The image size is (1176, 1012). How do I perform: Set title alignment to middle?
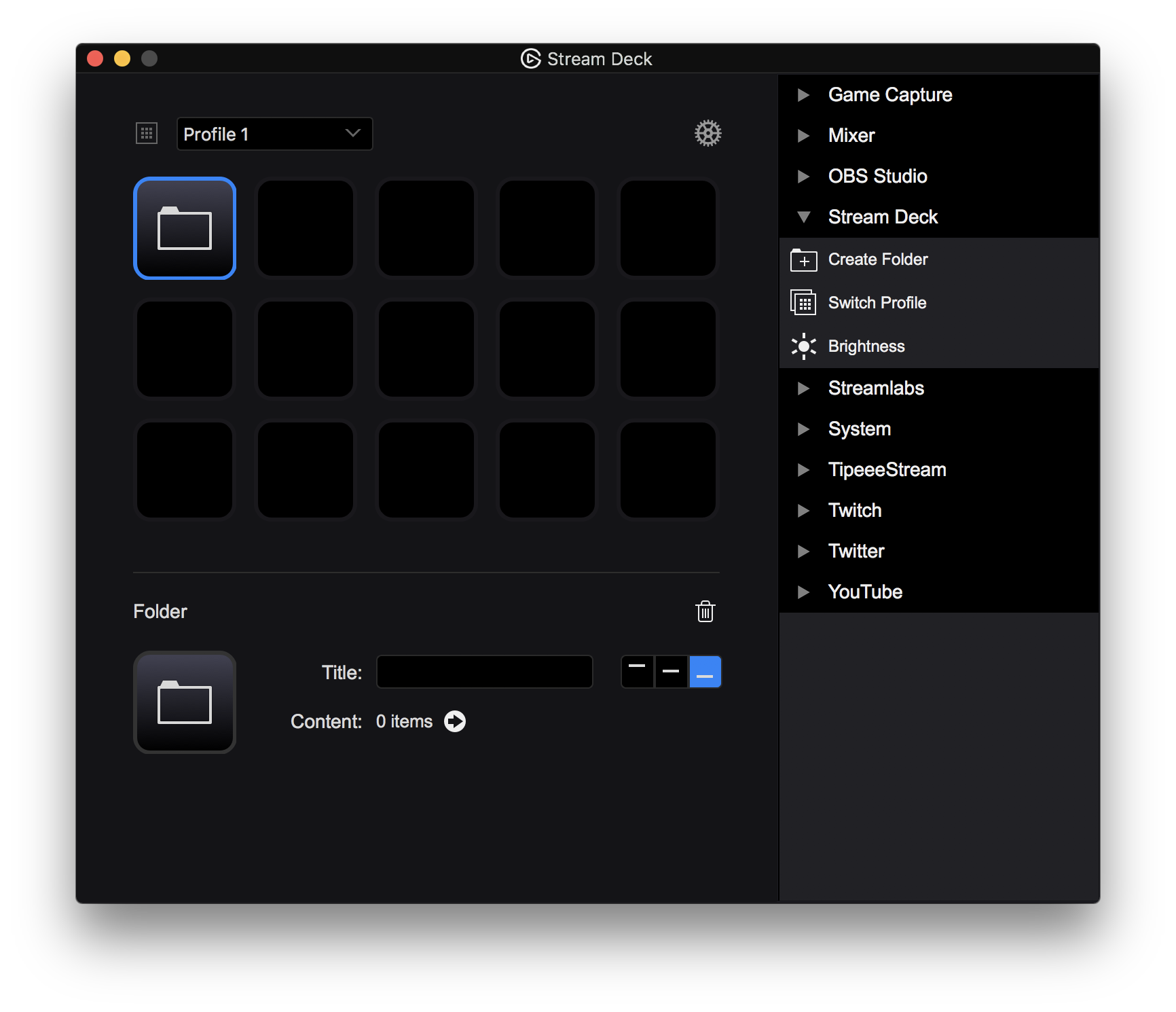click(671, 672)
